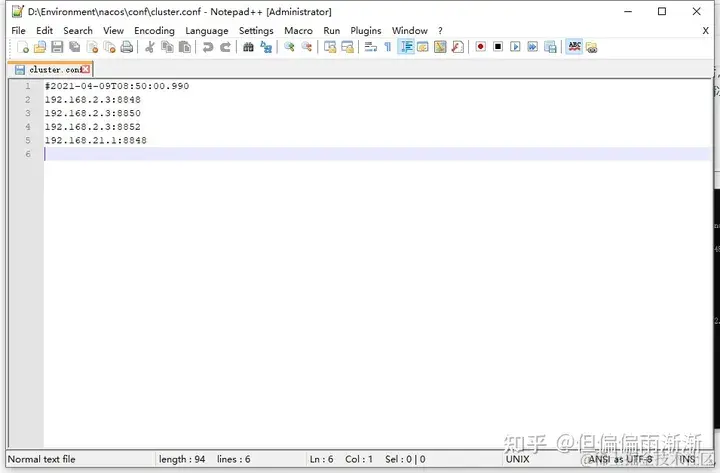Click the UNIX line-ending status field
Screen dimensions: 720x473
(518, 459)
